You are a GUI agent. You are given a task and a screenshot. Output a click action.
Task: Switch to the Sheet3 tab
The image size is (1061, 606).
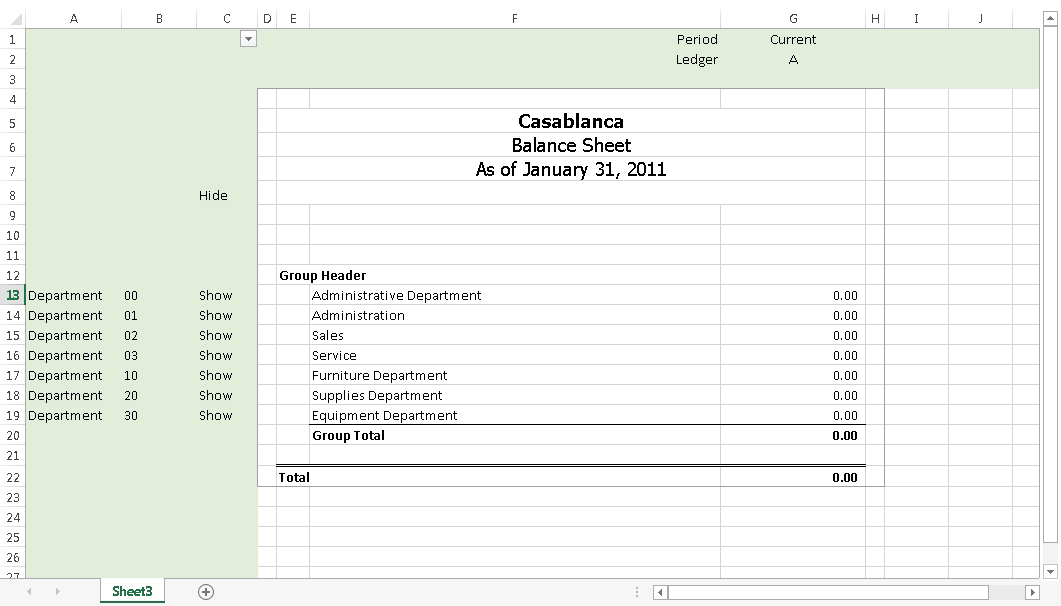coord(132,592)
